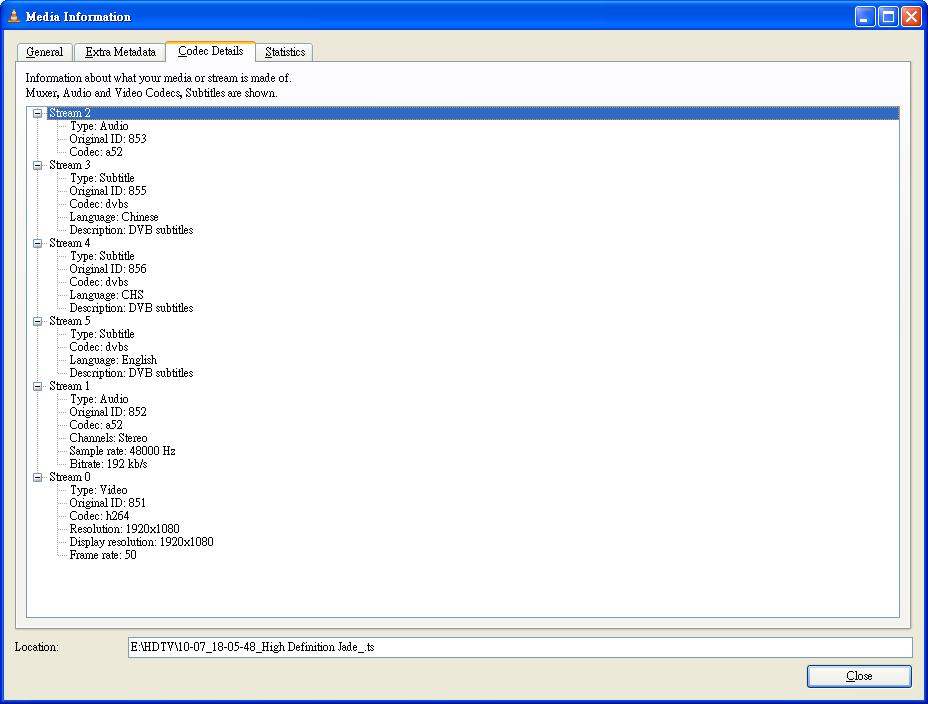The image size is (928, 704).
Task: Collapse the Stream 5 tree node
Action: (38, 321)
